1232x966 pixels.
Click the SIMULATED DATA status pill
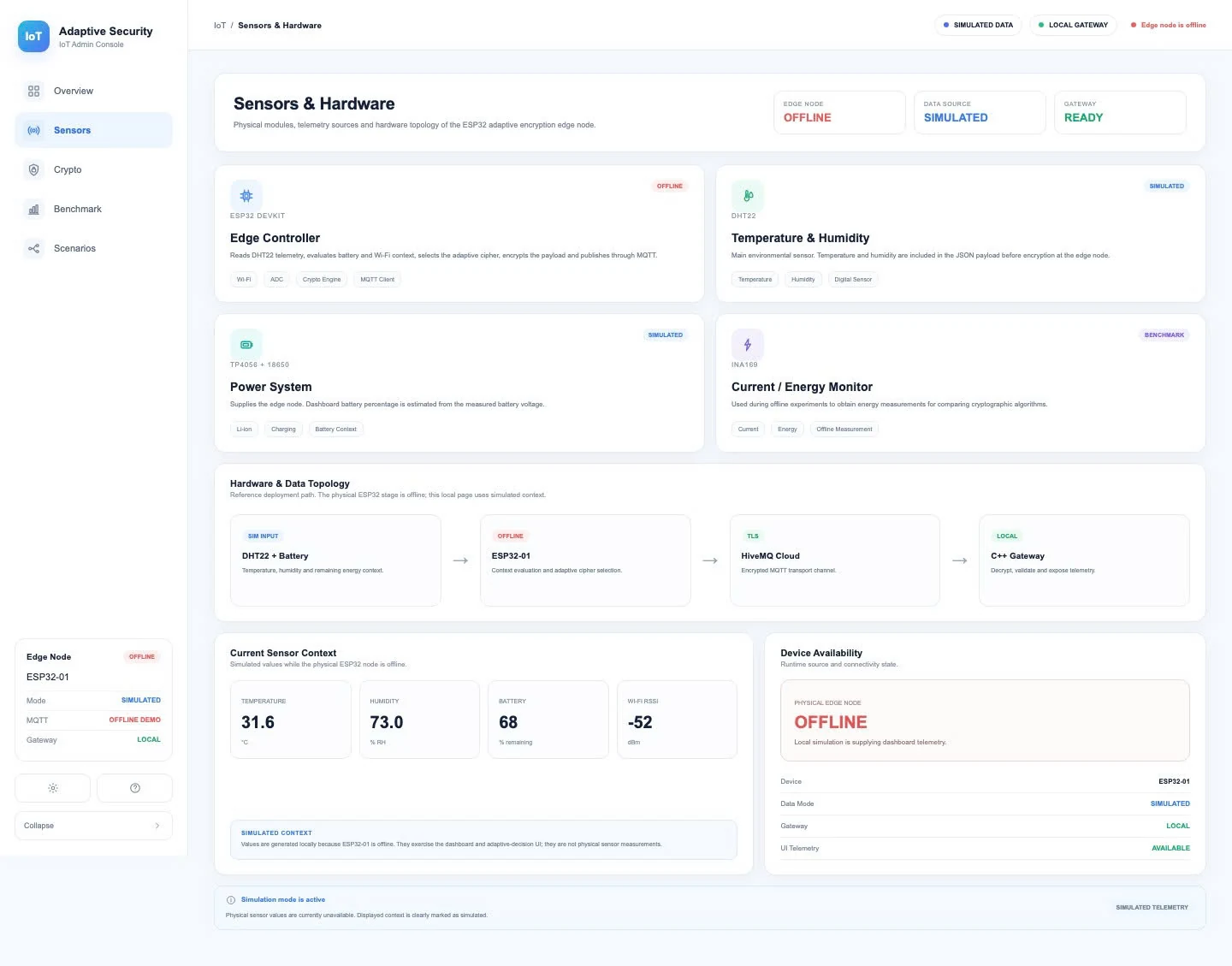(x=978, y=25)
